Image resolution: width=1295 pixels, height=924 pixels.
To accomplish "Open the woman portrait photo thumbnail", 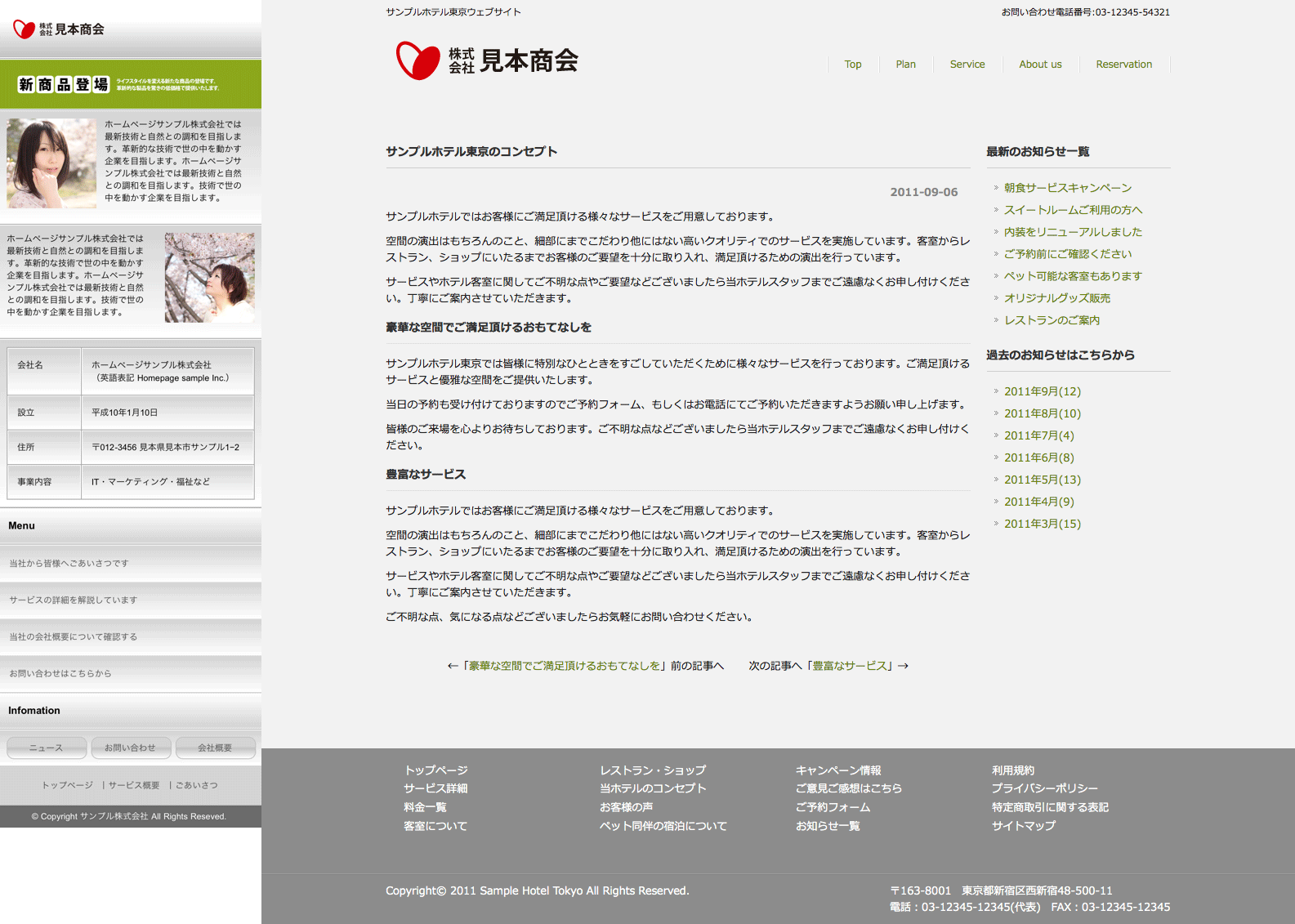I will [51, 163].
